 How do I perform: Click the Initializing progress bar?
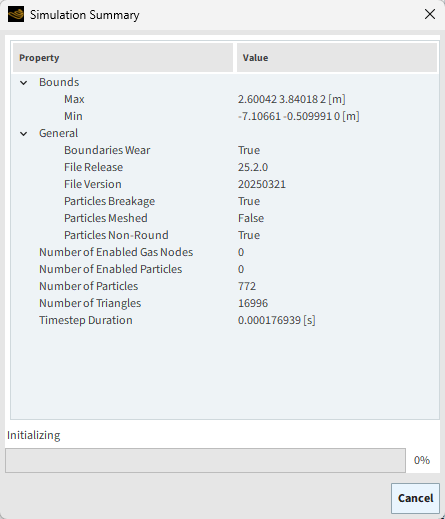[205, 460]
